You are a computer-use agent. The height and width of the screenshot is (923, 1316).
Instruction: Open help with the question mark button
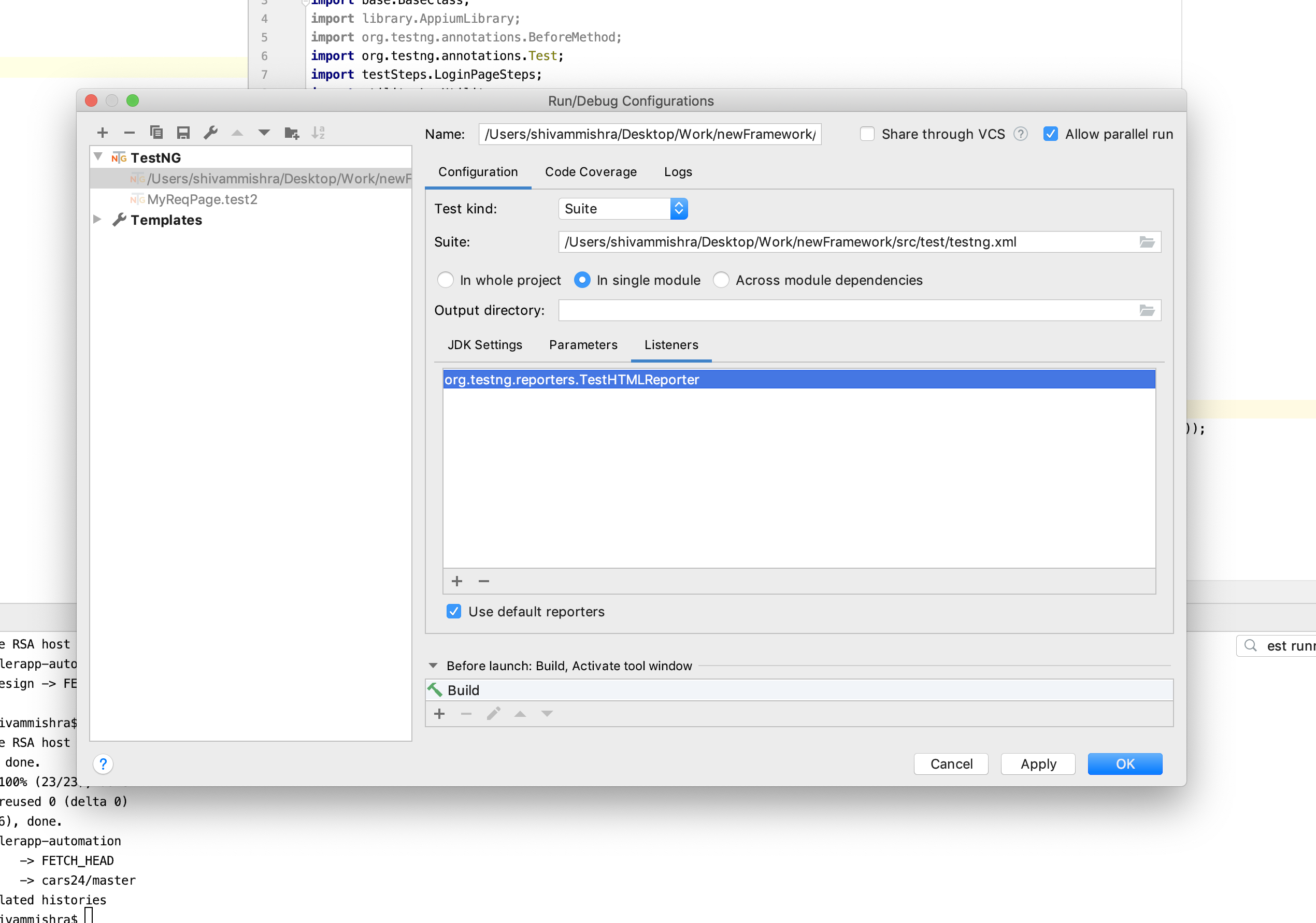103,763
